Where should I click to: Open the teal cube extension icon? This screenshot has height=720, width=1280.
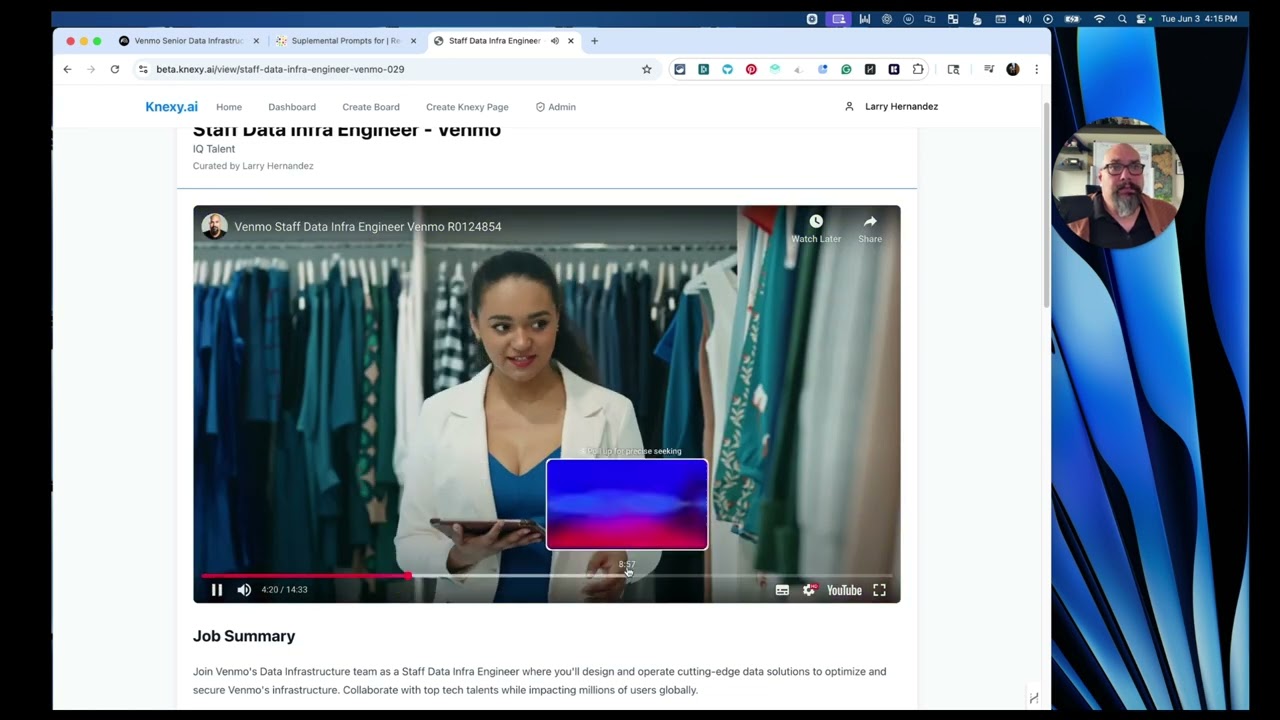point(775,69)
